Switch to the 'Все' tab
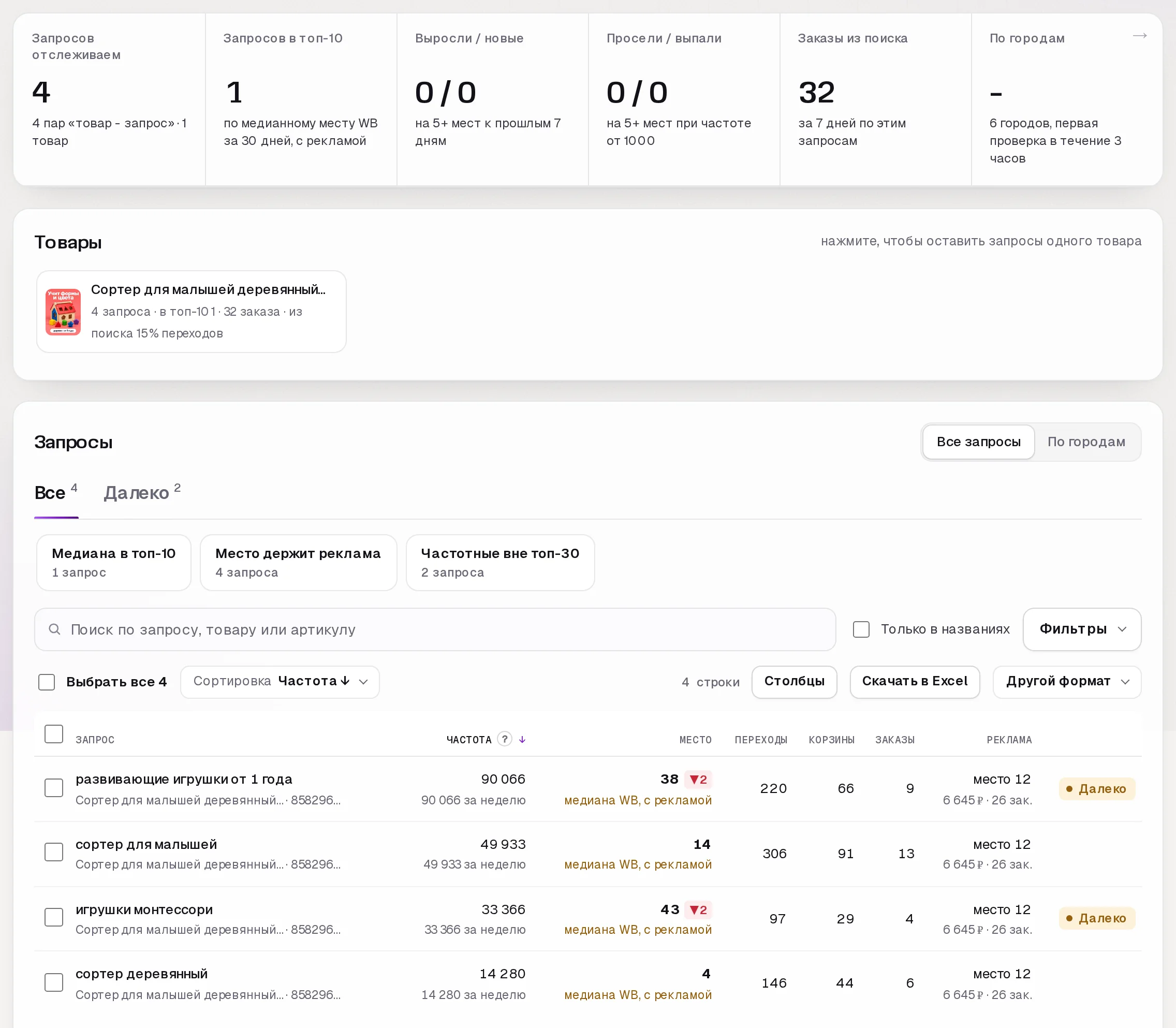 (56, 493)
